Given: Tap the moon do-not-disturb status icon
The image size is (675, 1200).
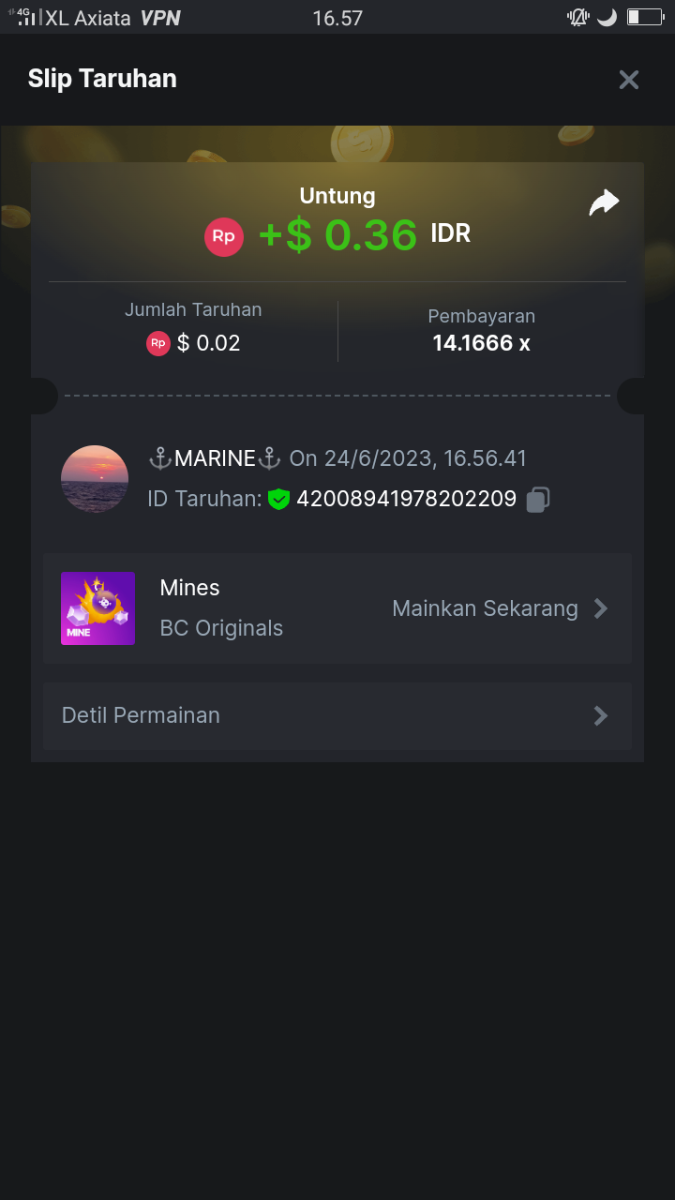Looking at the screenshot, I should tap(607, 18).
